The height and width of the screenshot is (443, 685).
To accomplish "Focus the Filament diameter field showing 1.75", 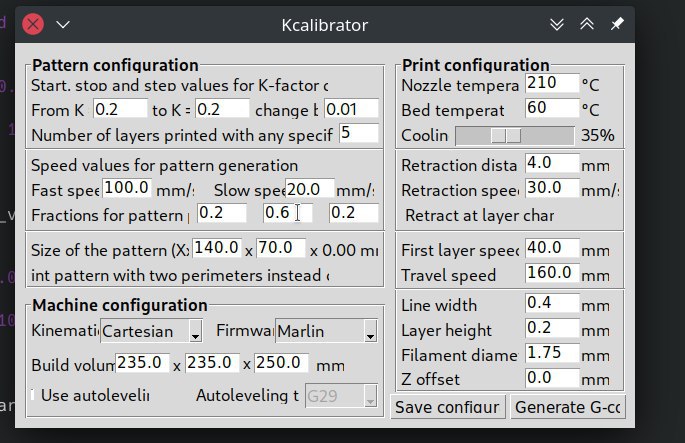I will coord(552,353).
